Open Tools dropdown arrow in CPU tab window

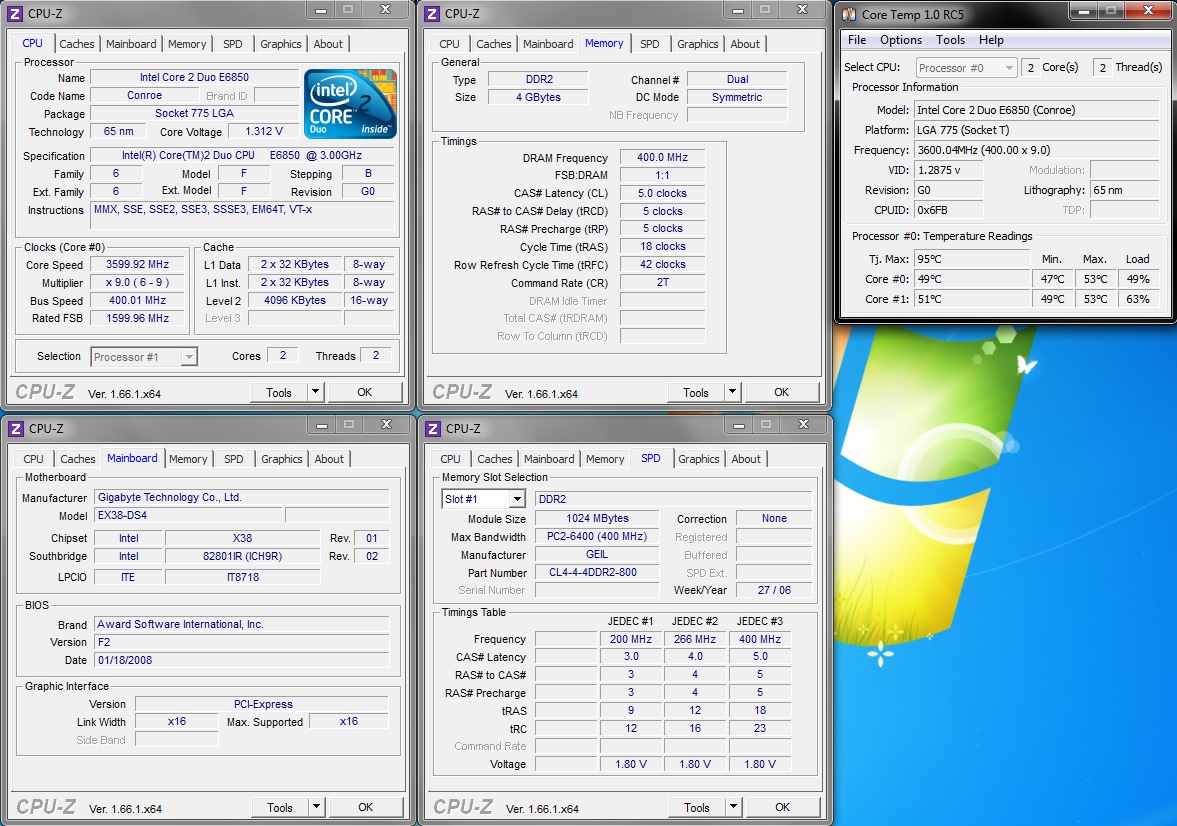coord(315,392)
